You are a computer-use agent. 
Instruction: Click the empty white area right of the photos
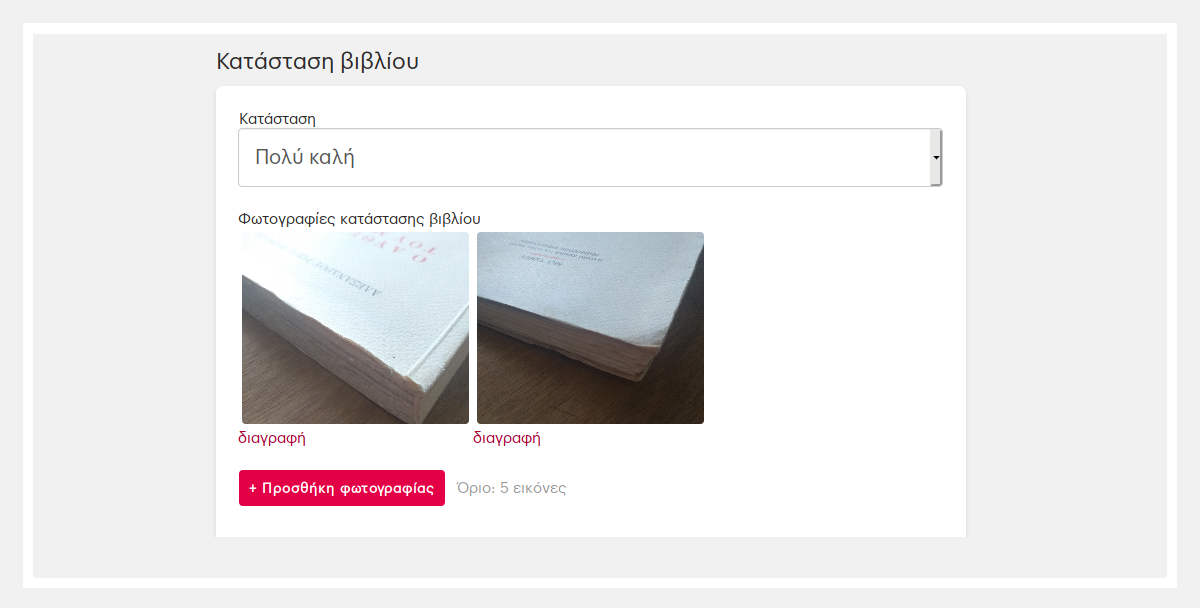pos(825,328)
